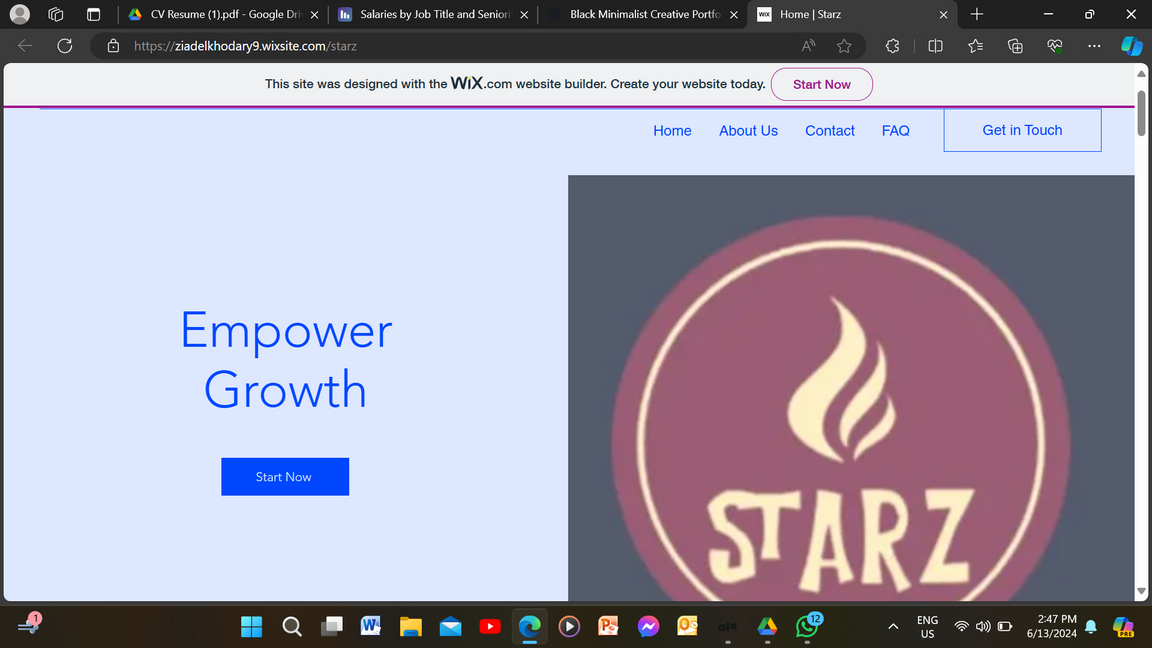Expand the system tray hidden icons chevron
This screenshot has width=1152, height=648.
(892, 627)
